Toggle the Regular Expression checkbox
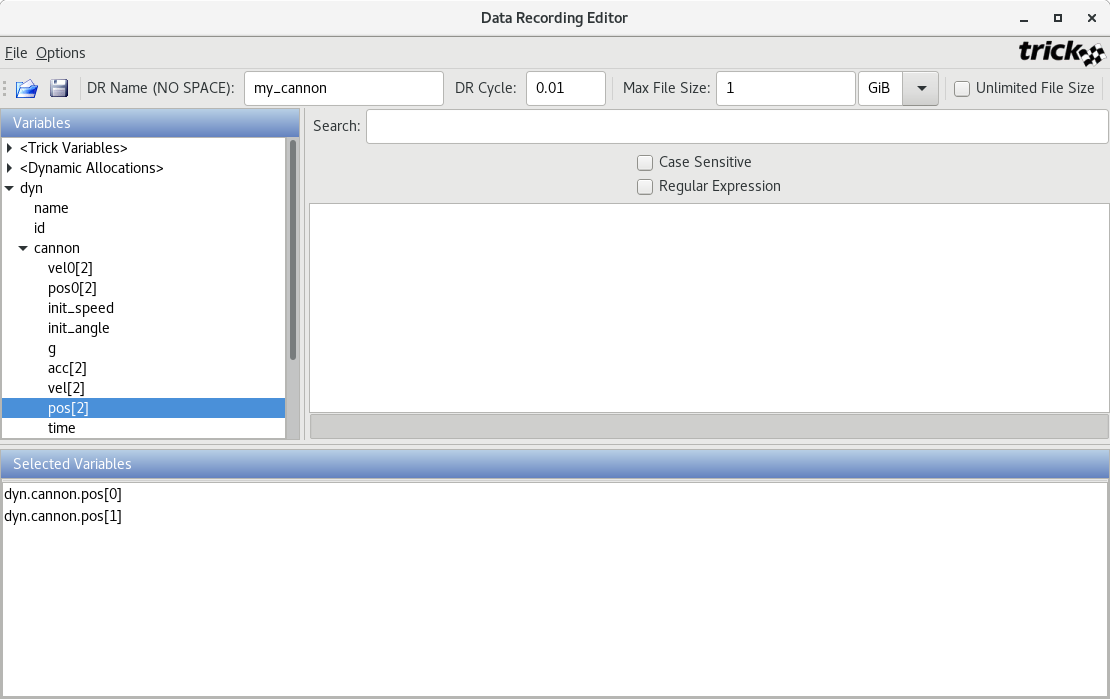The height and width of the screenshot is (699, 1110). (644, 187)
